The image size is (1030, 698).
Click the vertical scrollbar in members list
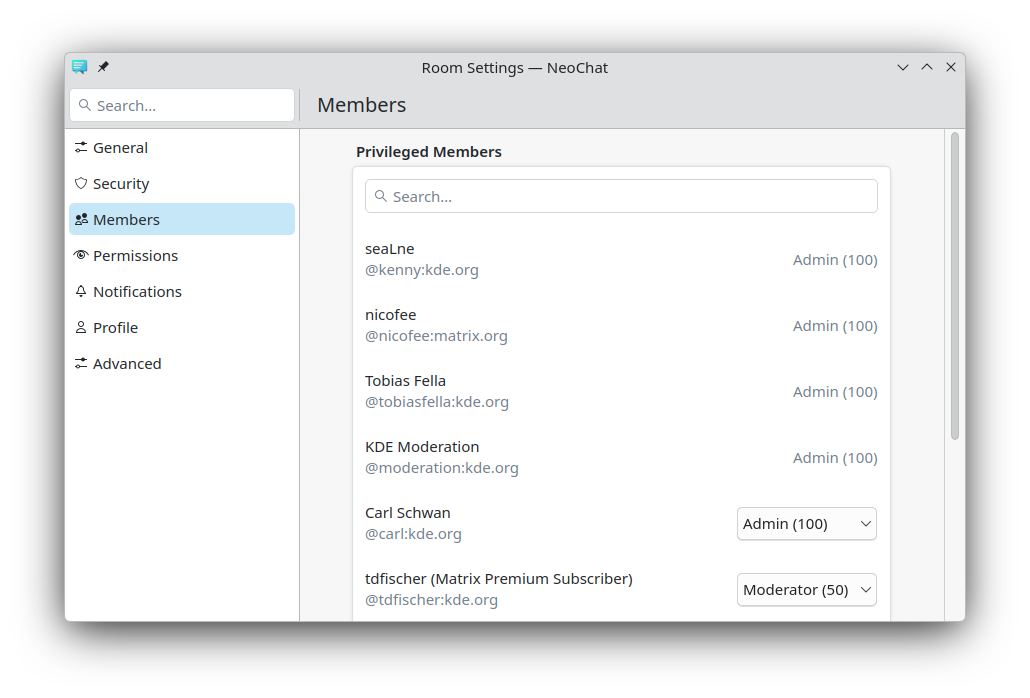point(954,286)
